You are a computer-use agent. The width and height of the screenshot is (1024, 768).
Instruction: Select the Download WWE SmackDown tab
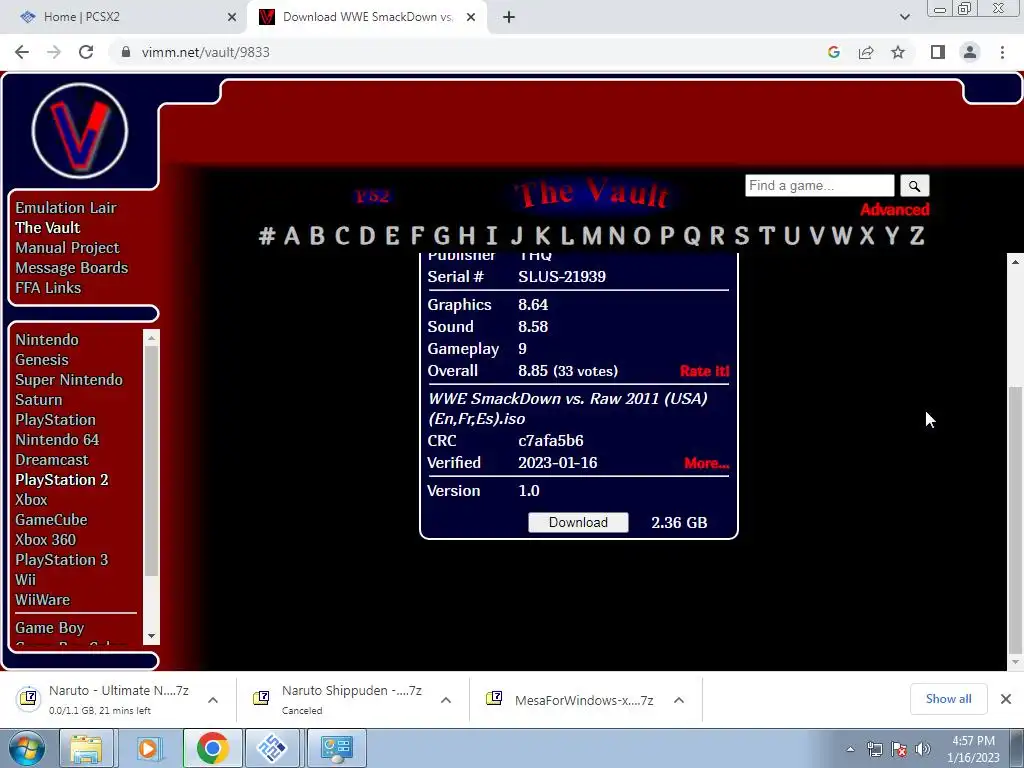[x=367, y=17]
